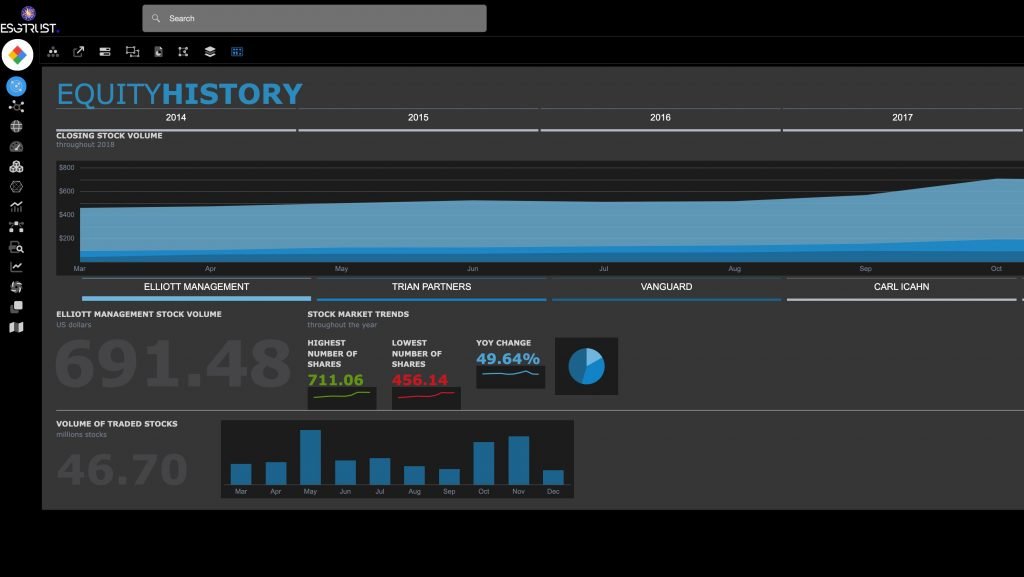Open the network nodes sidebar icon

pos(16,106)
